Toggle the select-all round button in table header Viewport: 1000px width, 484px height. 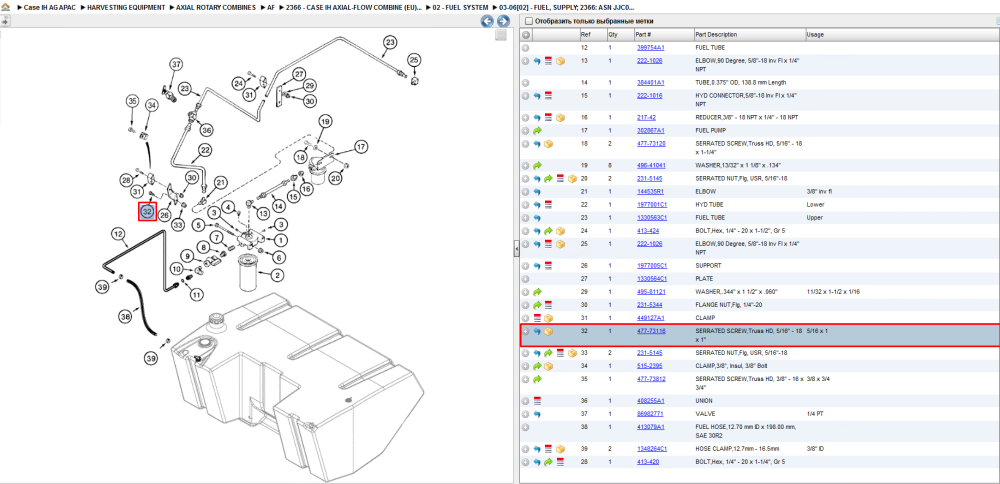tap(526, 34)
